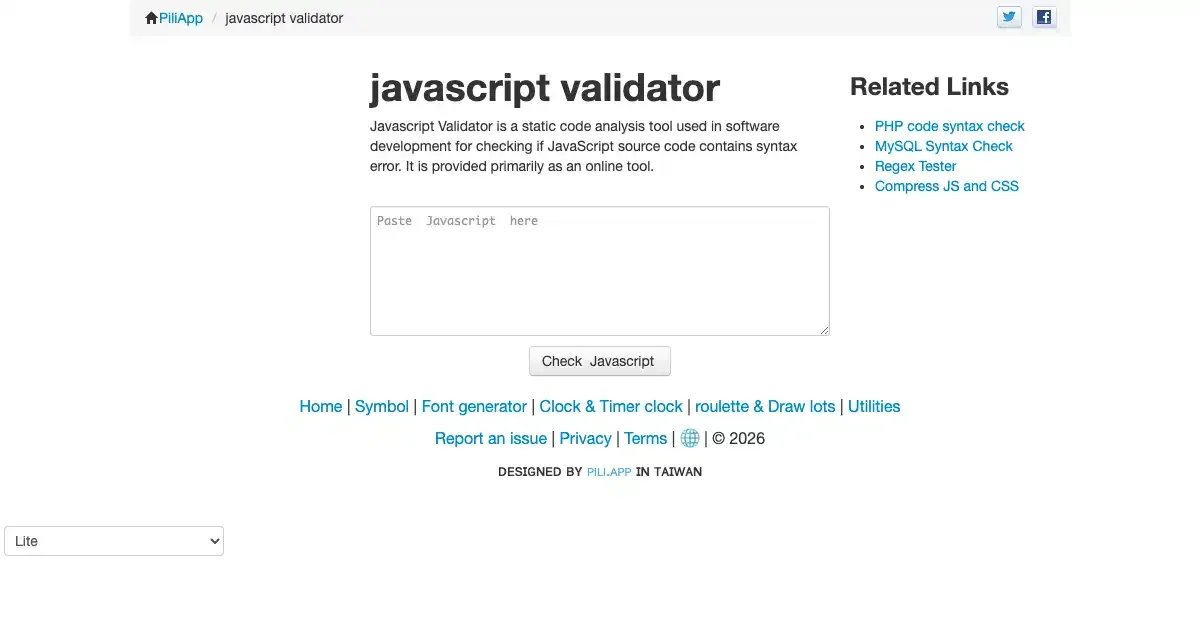Image resolution: width=1200 pixels, height=630 pixels.
Task: Click the Twitter share icon
Action: [x=1009, y=17]
